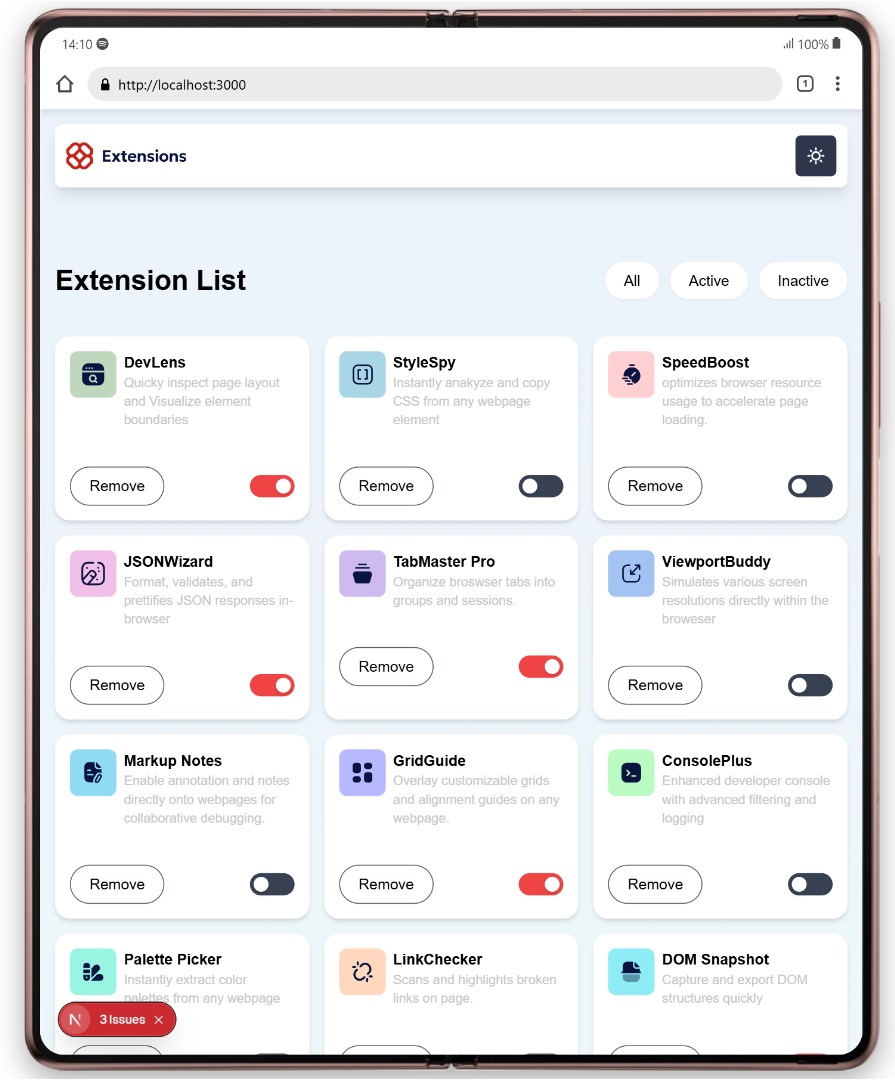This screenshot has height=1080, width=895.
Task: Click the DevLens extension icon
Action: click(x=93, y=375)
